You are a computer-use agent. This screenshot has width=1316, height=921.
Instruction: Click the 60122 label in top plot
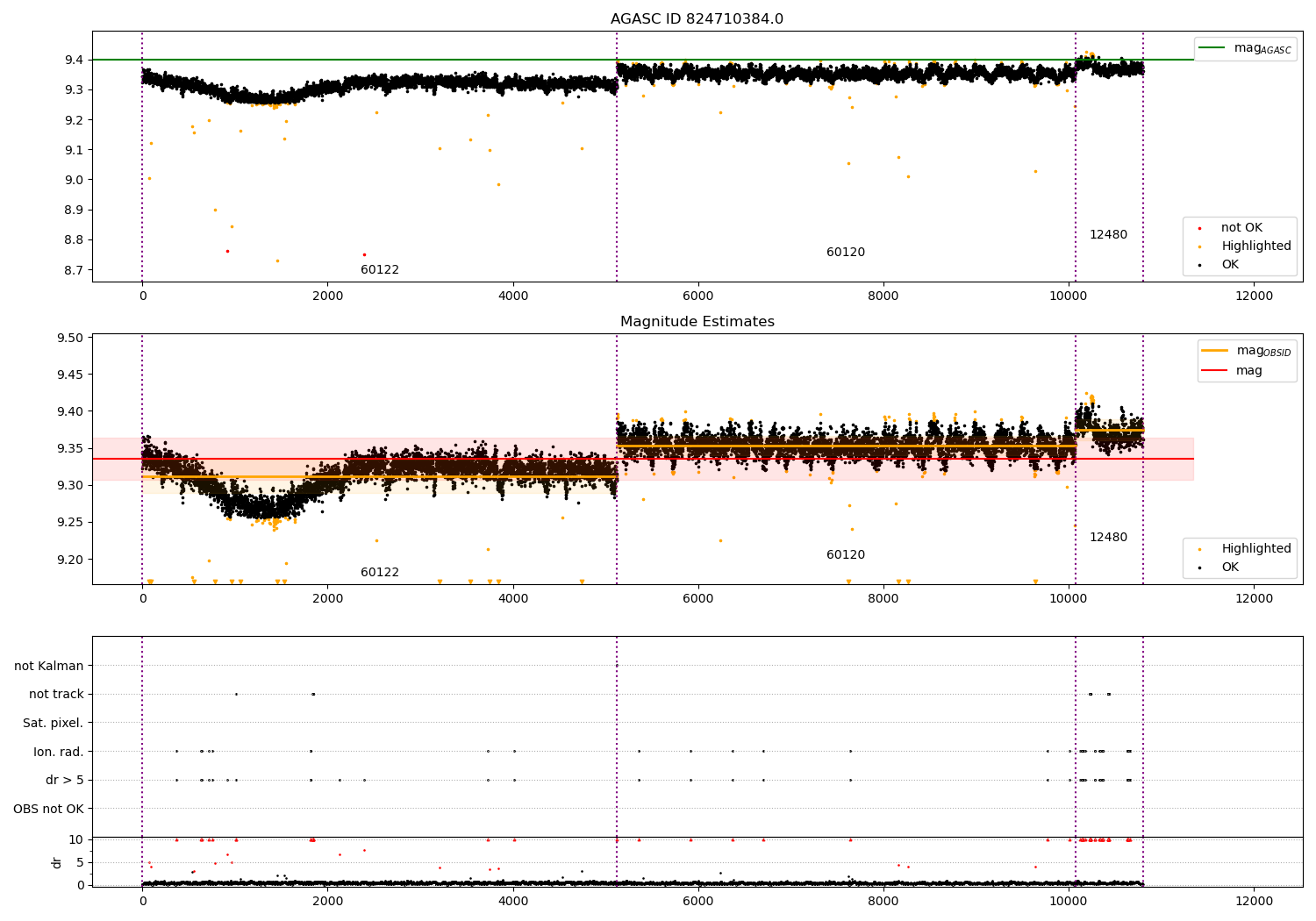(380, 270)
